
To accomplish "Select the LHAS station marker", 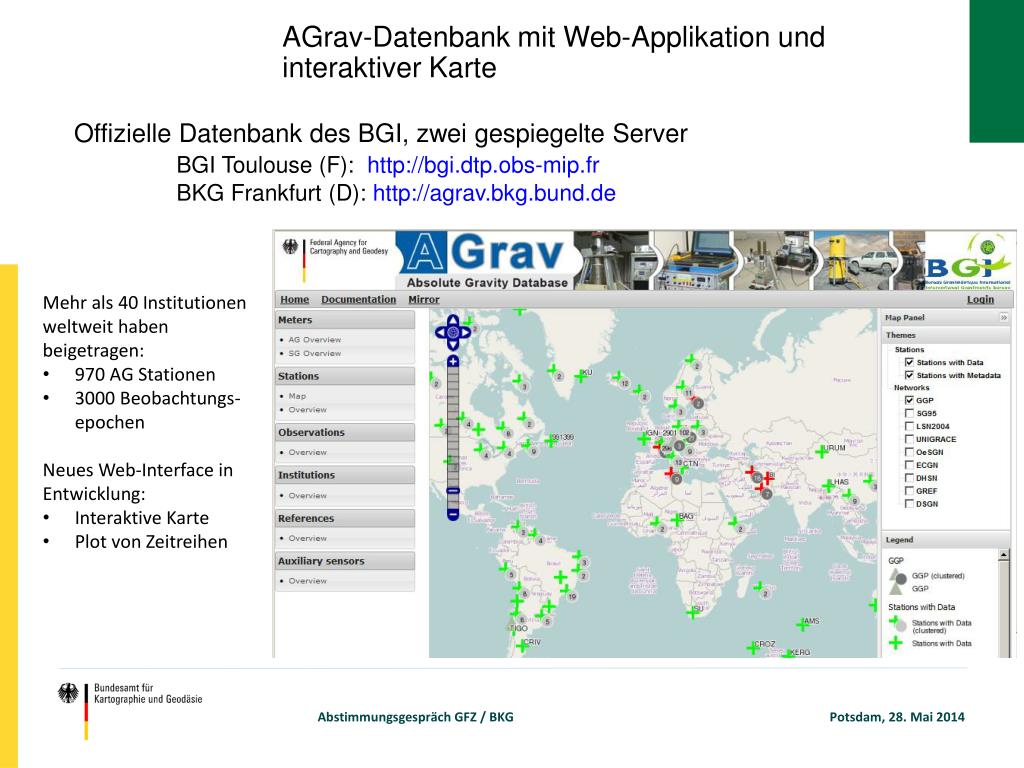I will [x=829, y=485].
